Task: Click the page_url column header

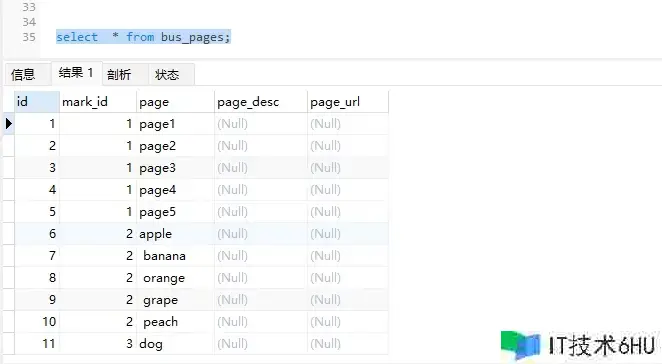Action: (347, 102)
